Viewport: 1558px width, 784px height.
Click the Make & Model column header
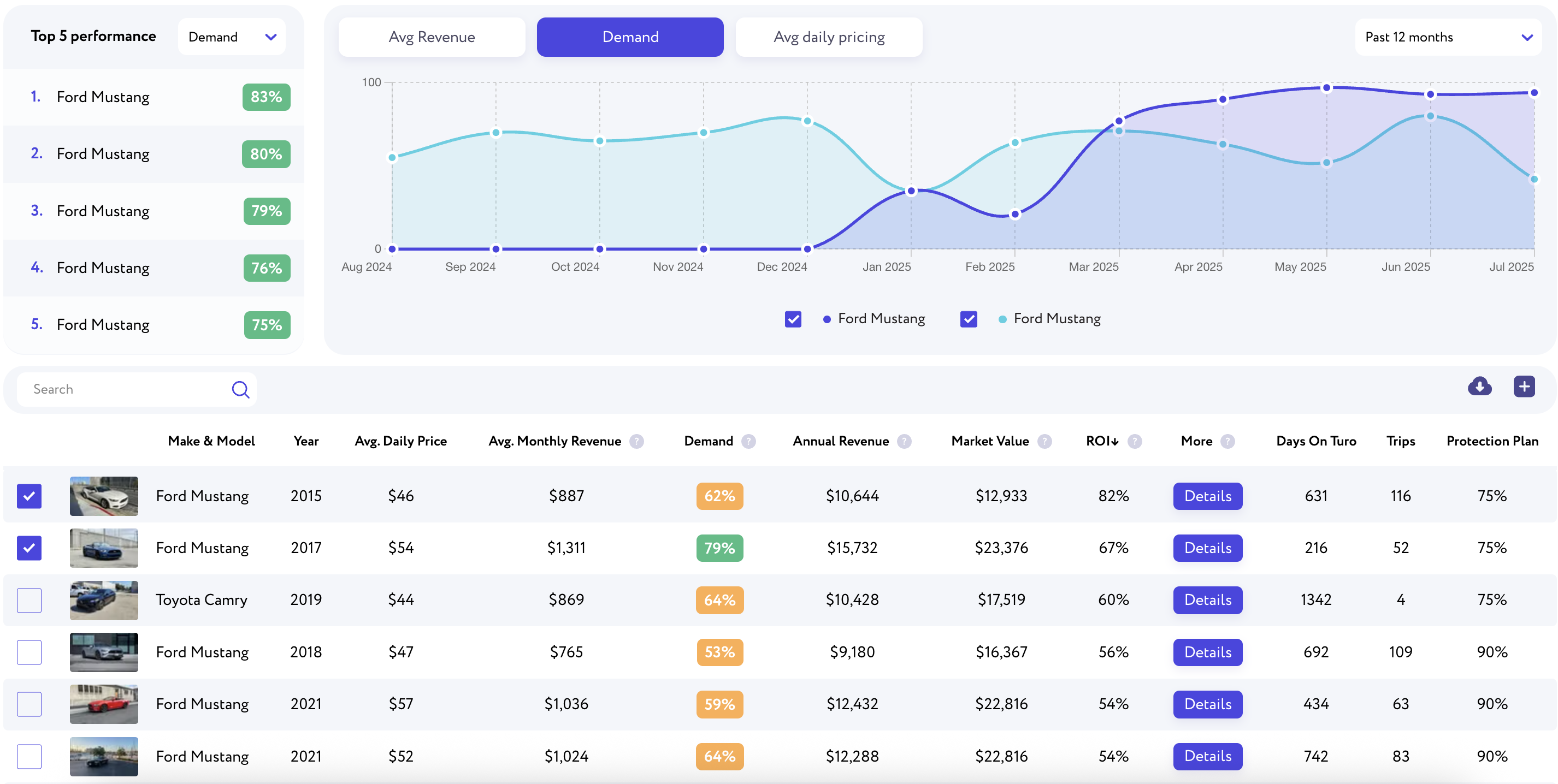(x=211, y=441)
